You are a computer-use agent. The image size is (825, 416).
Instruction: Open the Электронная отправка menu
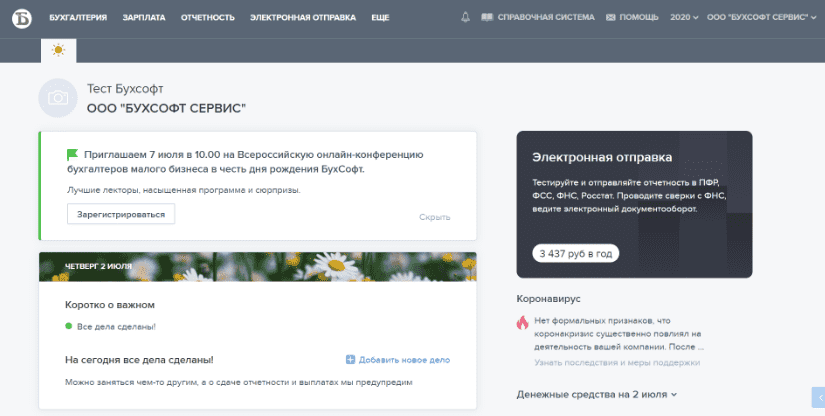click(x=303, y=17)
